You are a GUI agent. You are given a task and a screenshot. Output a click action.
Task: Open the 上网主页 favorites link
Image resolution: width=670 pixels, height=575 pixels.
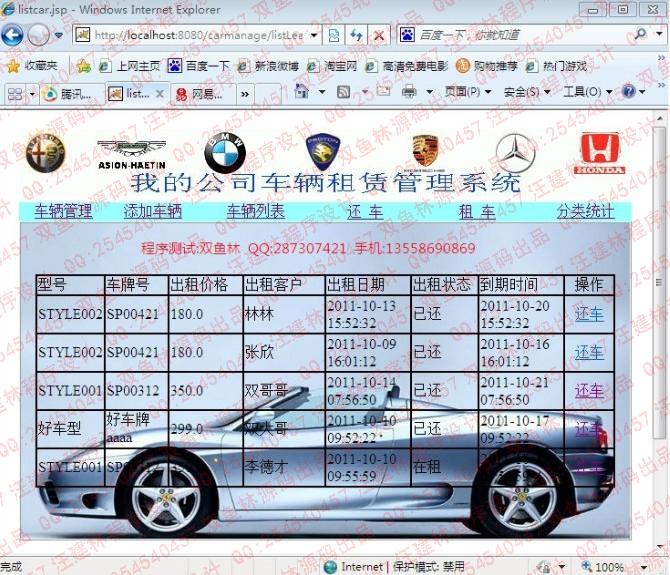pyautogui.click(x=129, y=66)
